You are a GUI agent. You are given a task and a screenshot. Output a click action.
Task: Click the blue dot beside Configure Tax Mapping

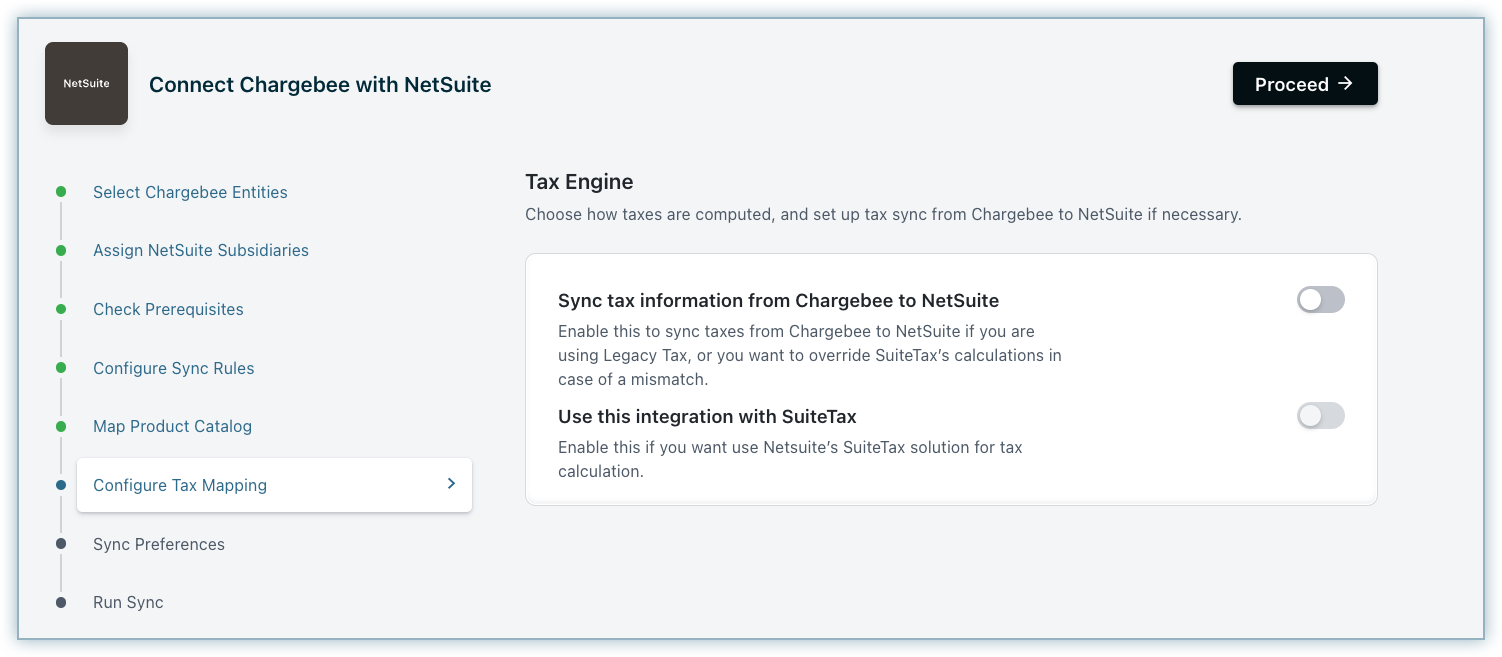[x=61, y=485]
